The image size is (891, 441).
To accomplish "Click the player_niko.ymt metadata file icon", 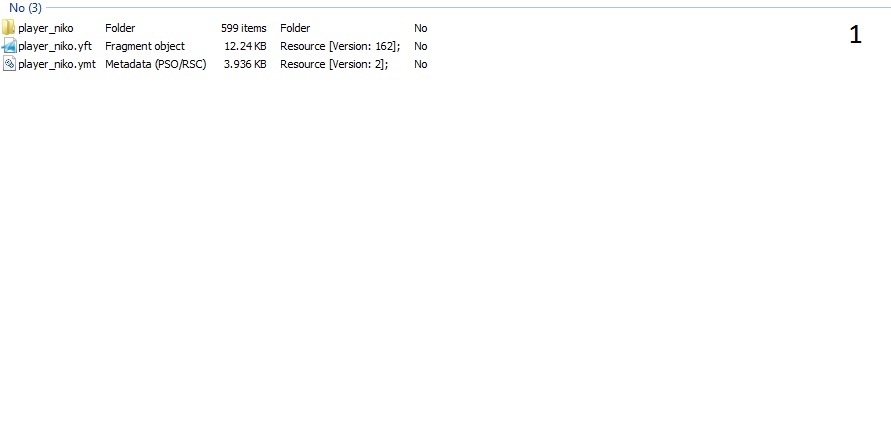I will 9,64.
